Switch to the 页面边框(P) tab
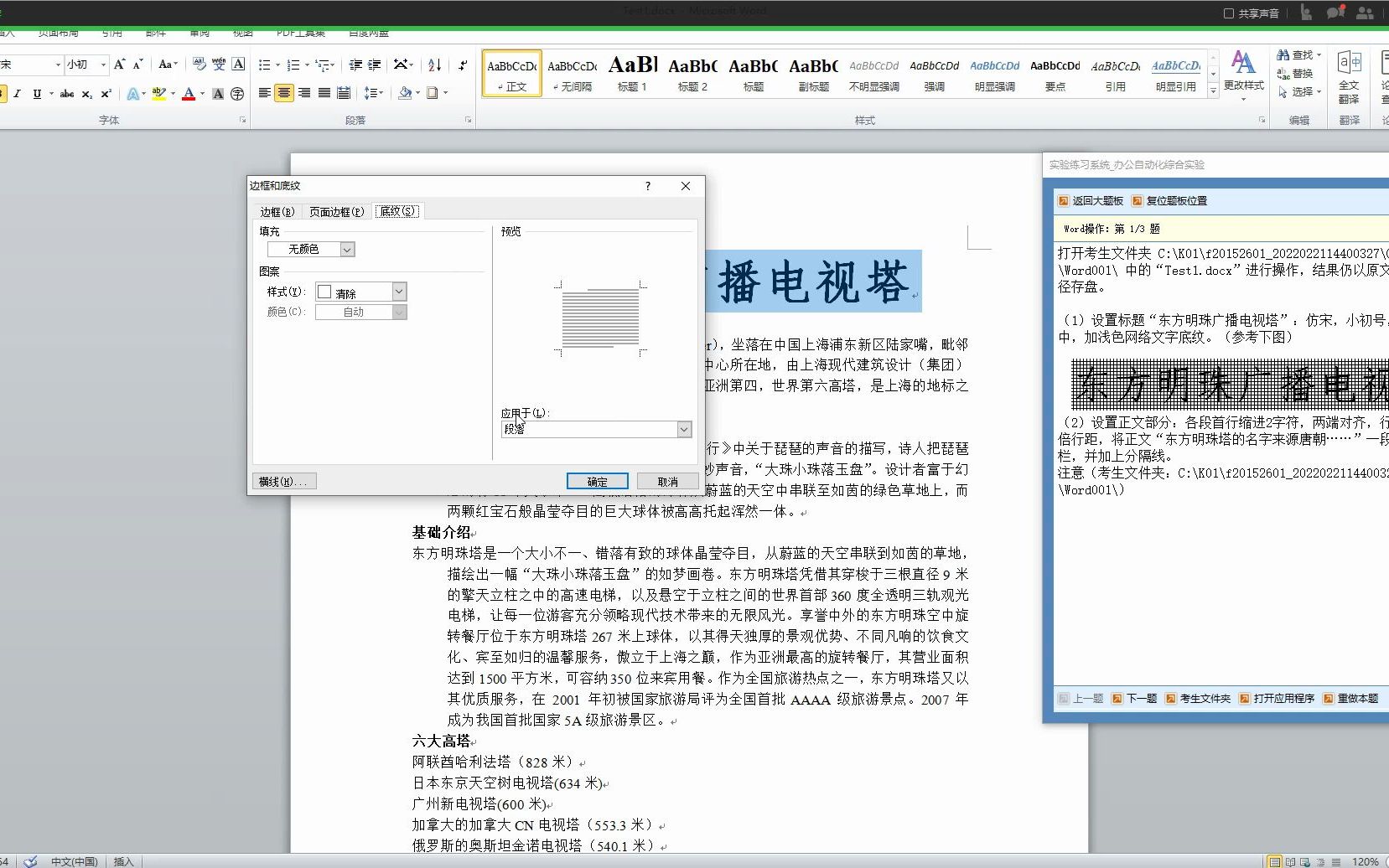Screen dimensions: 1389x868 tap(336, 212)
